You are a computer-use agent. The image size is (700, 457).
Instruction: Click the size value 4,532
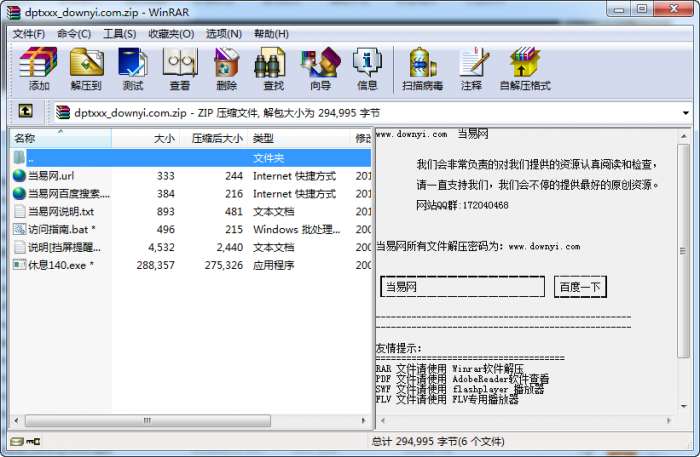161,247
